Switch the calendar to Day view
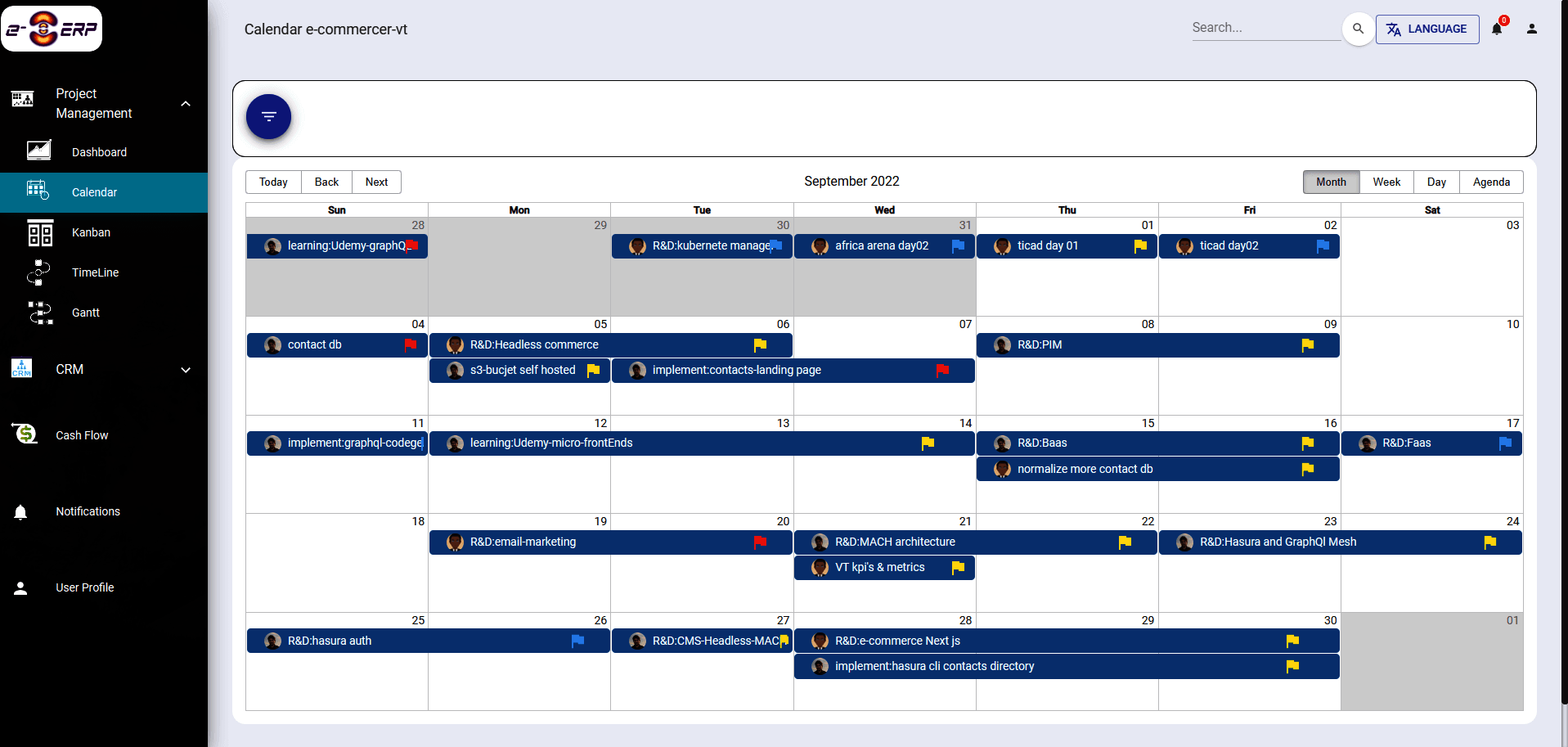This screenshot has height=747, width=1568. [1435, 182]
